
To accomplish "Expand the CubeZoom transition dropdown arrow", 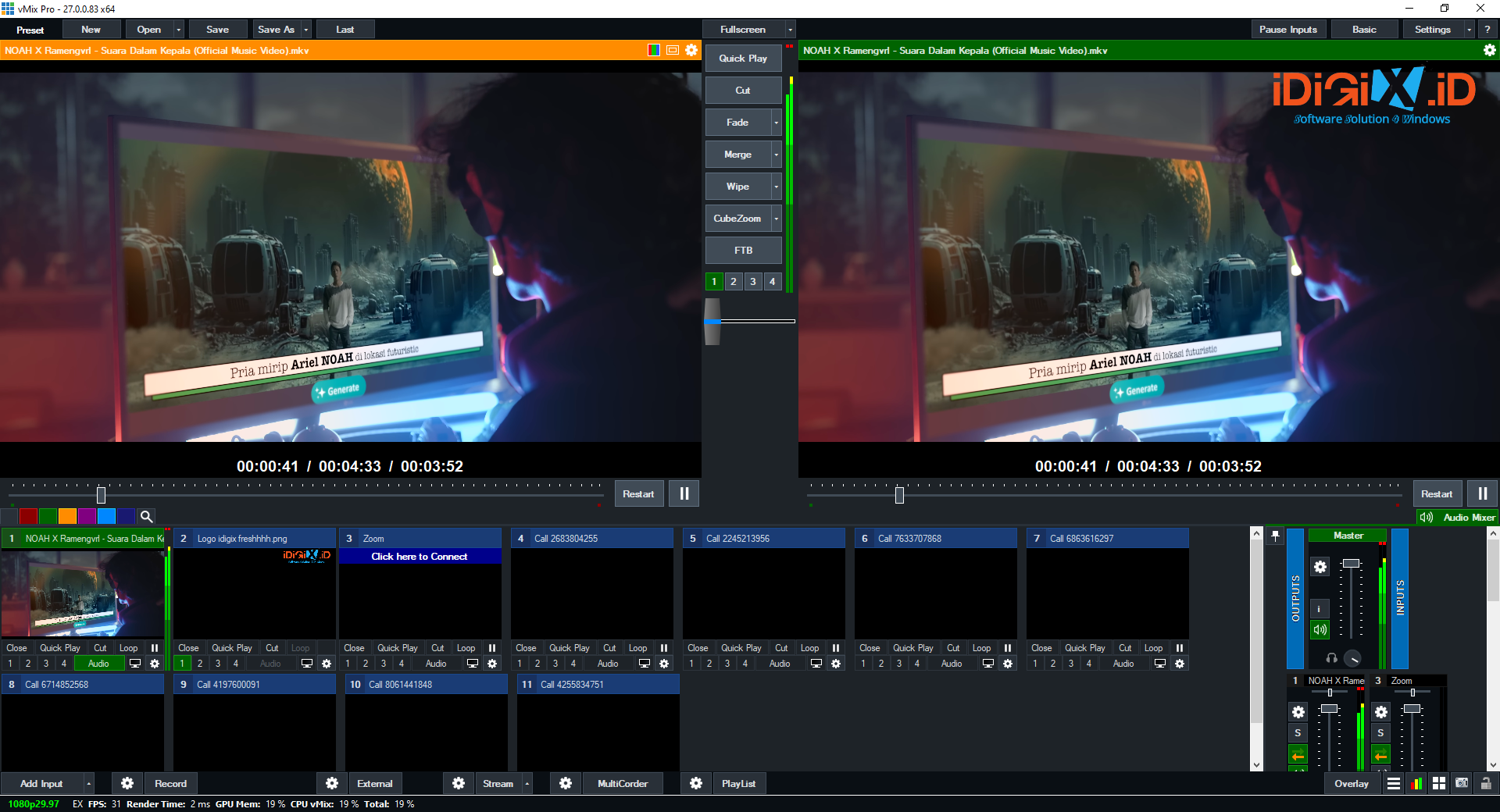I will click(x=776, y=219).
